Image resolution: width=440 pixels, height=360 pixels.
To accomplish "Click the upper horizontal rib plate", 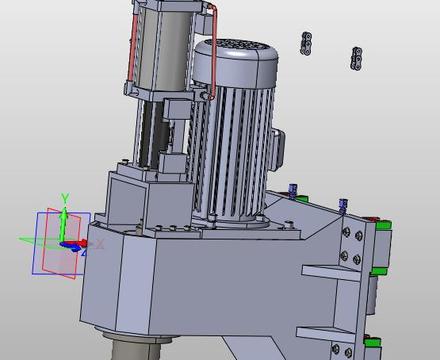I will 331,272.
